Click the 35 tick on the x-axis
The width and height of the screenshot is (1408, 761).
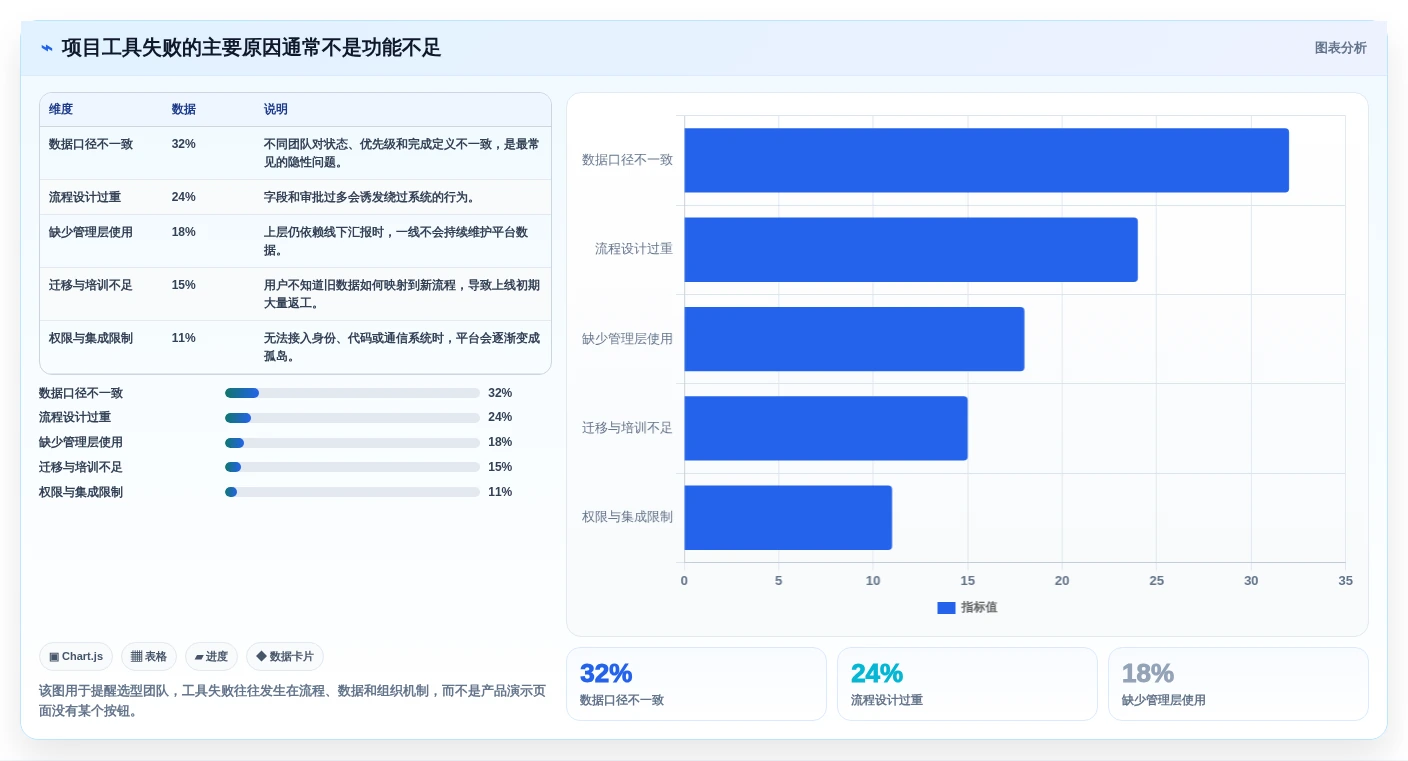point(1345,581)
